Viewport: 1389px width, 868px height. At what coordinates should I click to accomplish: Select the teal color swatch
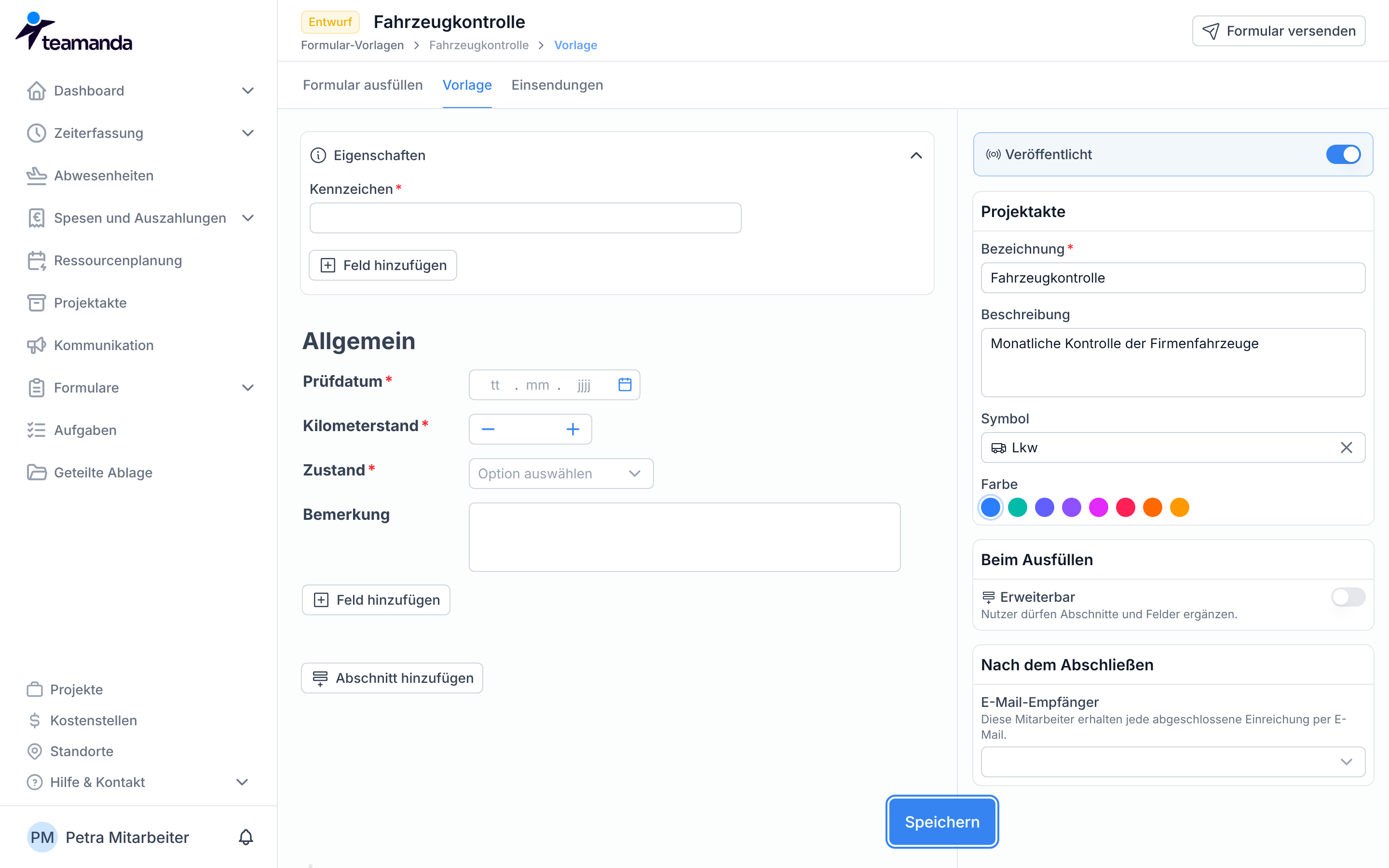1018,507
